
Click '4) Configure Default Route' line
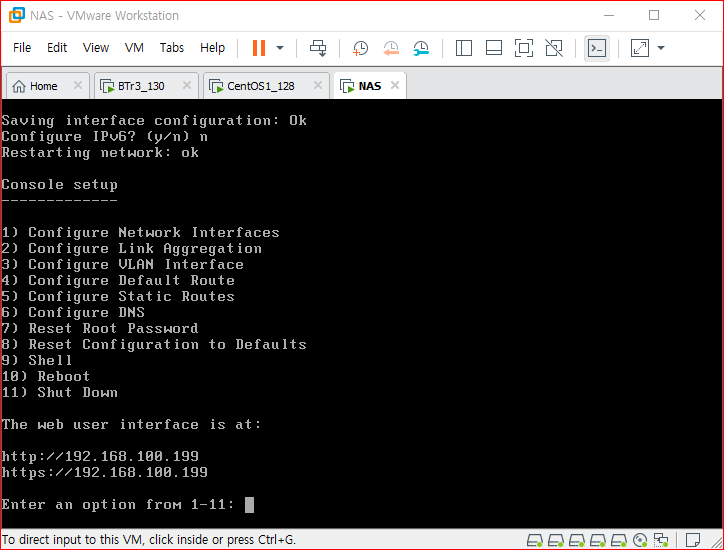coord(118,280)
